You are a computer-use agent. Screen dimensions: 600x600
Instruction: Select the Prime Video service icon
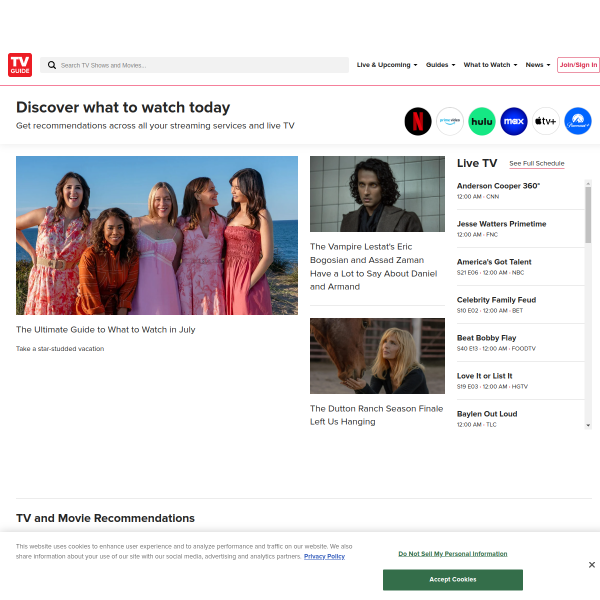[x=450, y=121]
